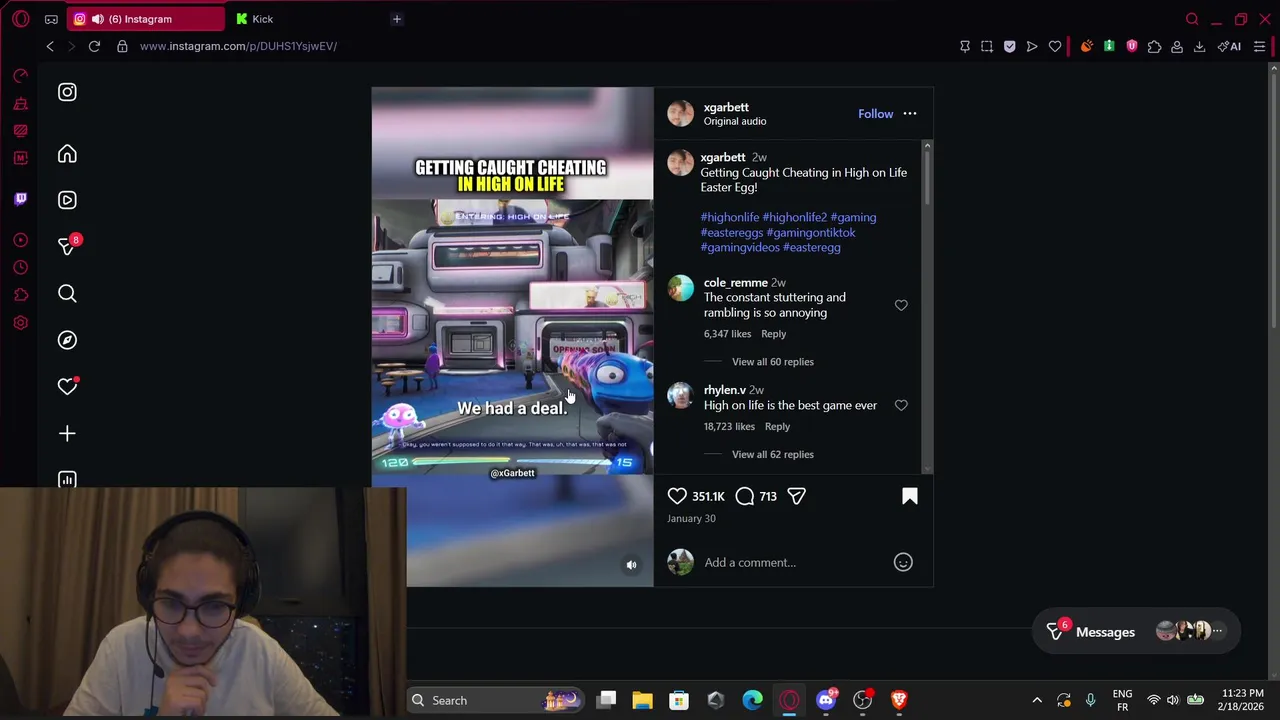Open Discord from the taskbar
The height and width of the screenshot is (720, 1280).
click(826, 700)
